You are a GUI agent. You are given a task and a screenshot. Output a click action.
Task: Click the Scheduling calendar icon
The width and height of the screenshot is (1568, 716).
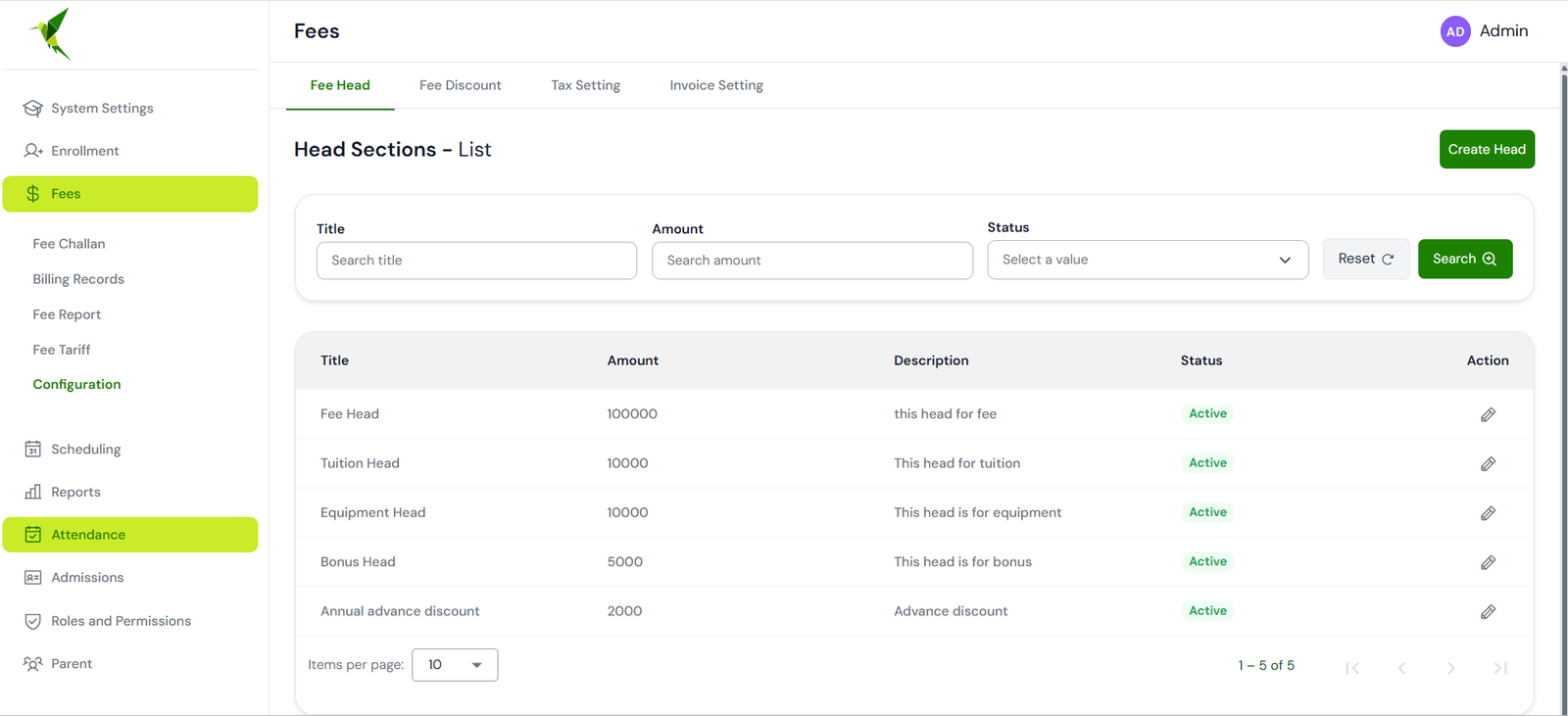(x=33, y=449)
